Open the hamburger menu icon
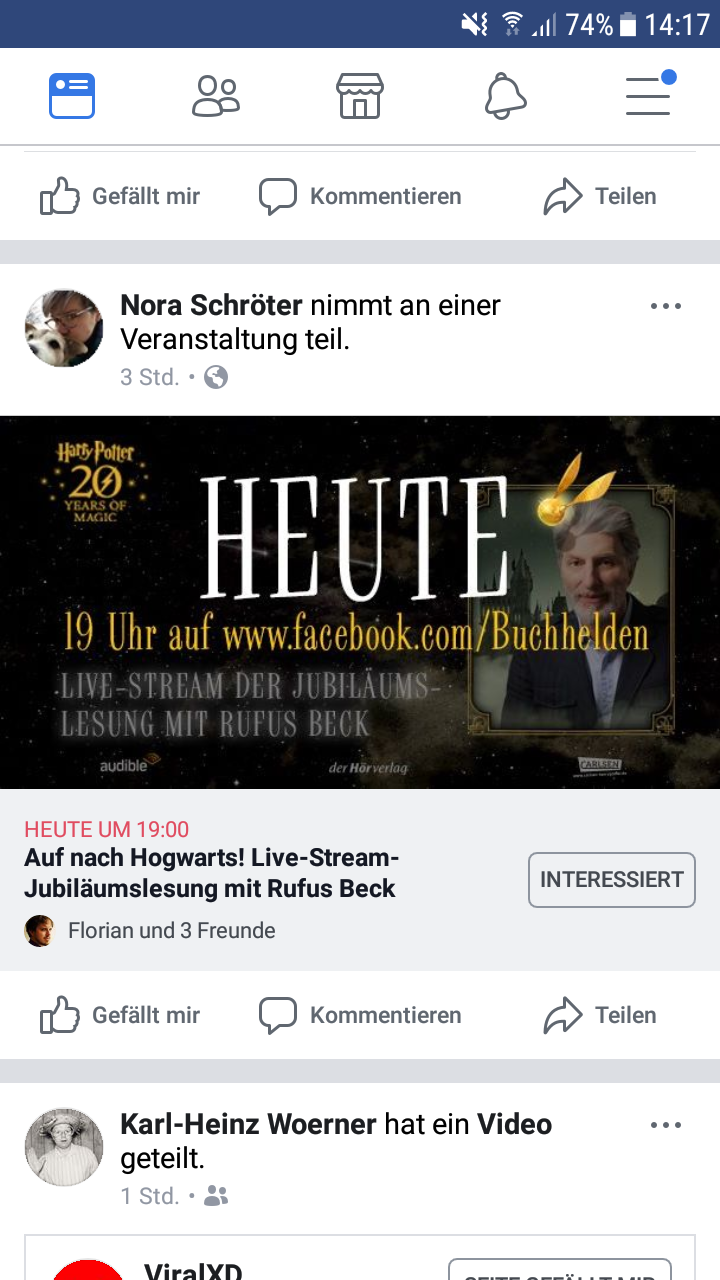 649,94
